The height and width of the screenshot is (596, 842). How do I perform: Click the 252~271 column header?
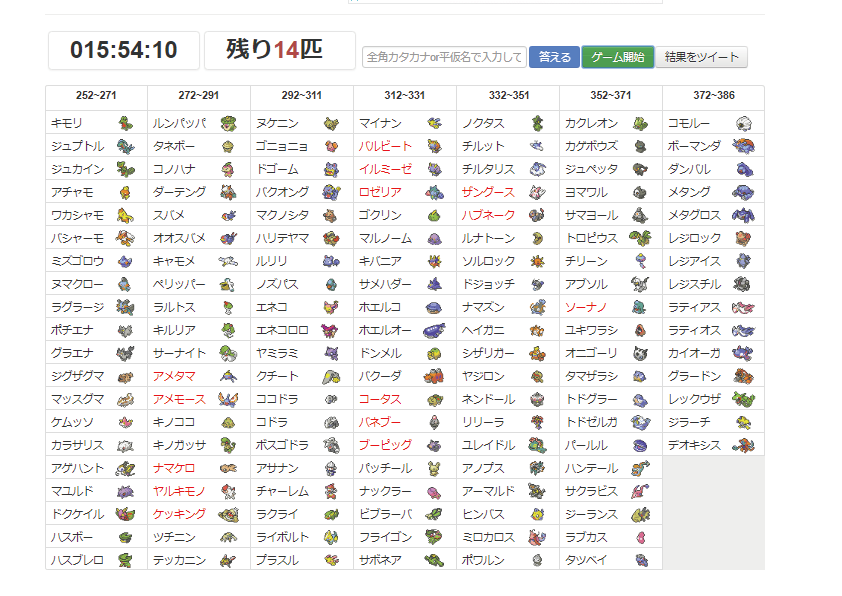pyautogui.click(x=96, y=96)
